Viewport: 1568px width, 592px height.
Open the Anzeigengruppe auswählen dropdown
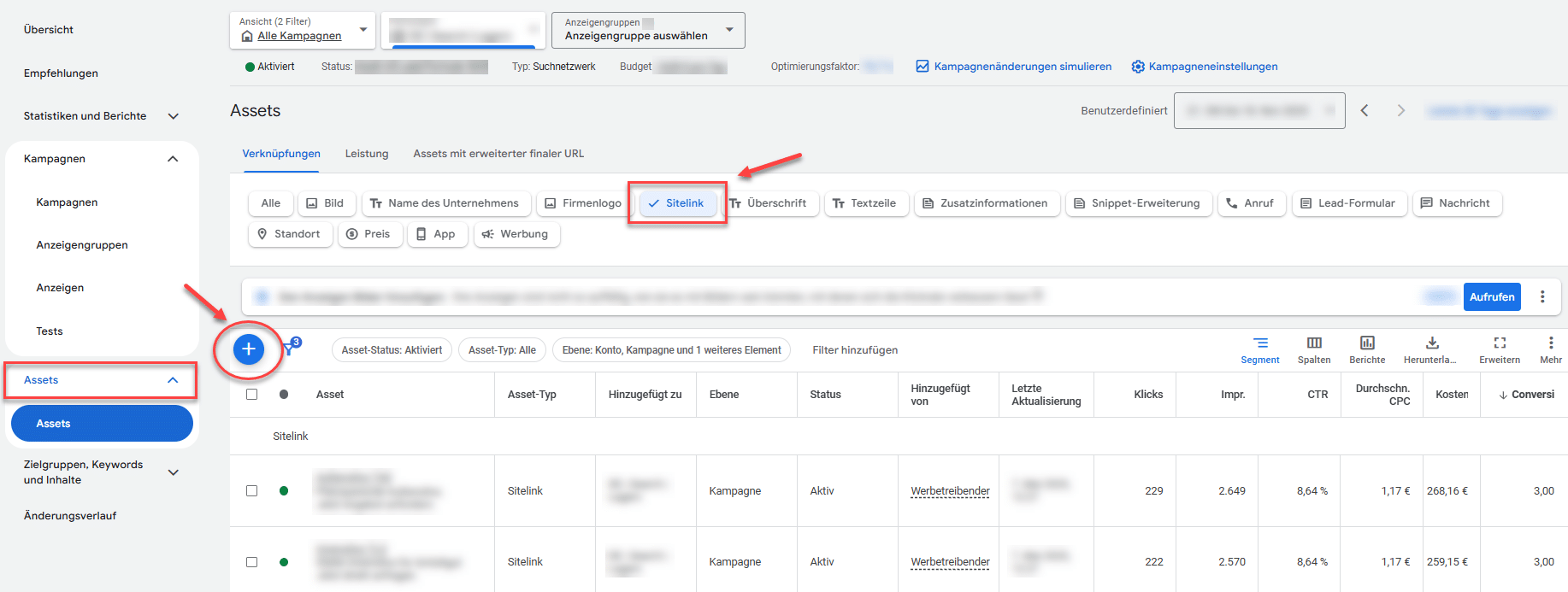(648, 30)
